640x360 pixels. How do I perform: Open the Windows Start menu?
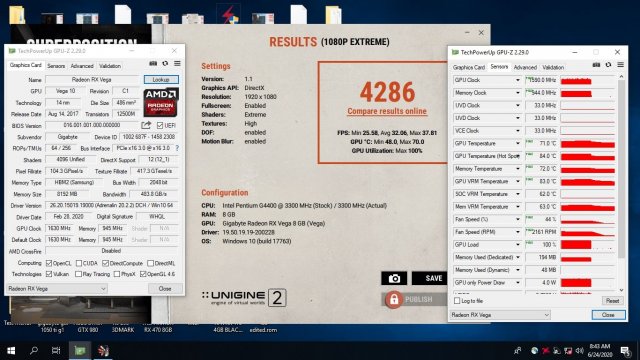tap(11, 351)
